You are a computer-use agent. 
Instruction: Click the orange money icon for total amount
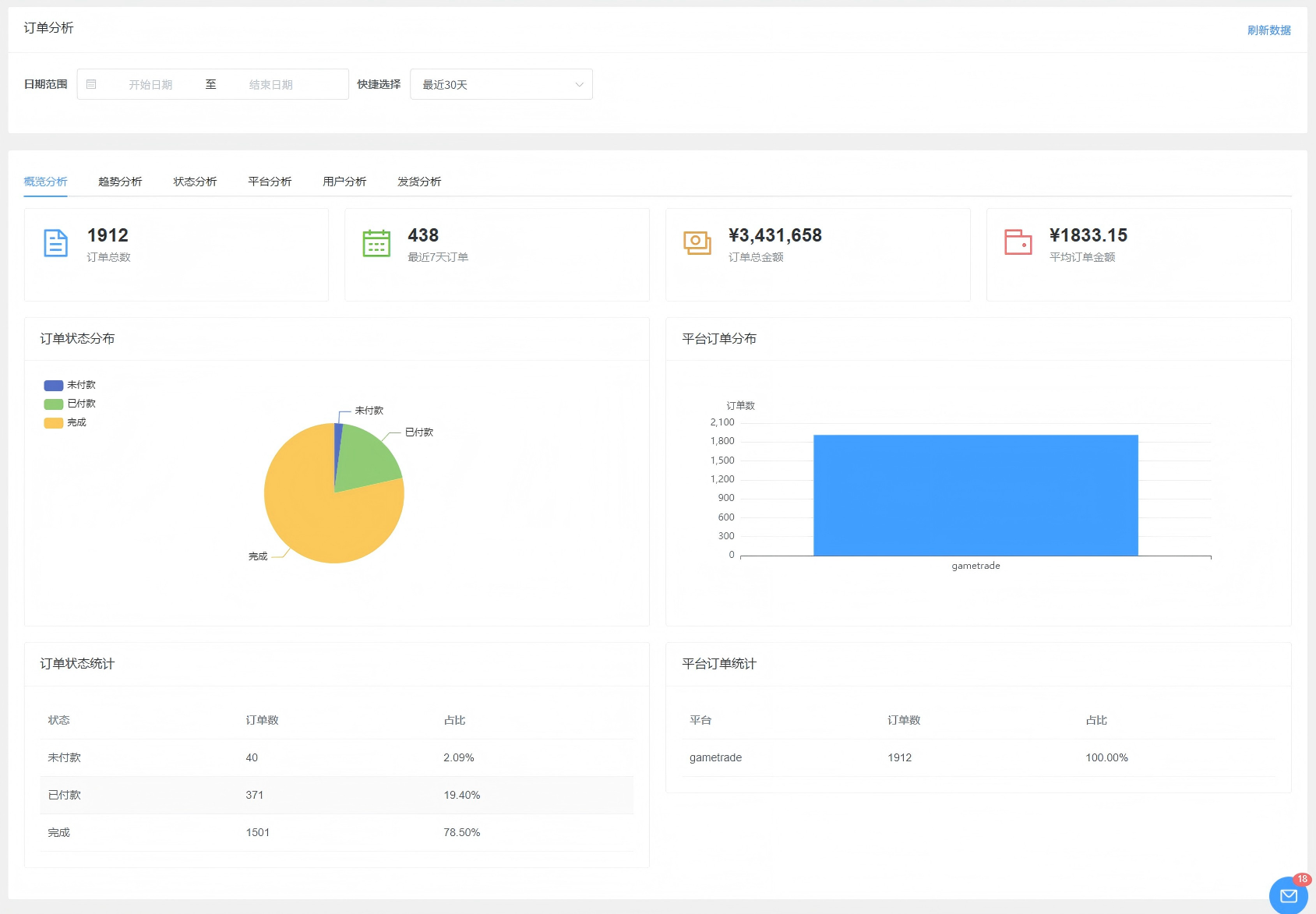(x=697, y=243)
